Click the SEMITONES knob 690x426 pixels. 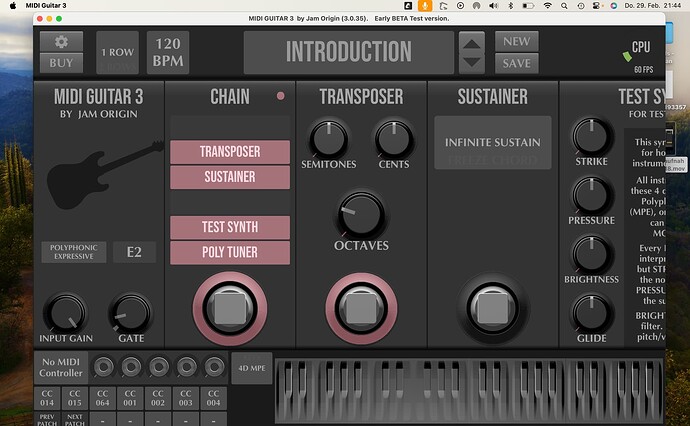click(329, 139)
